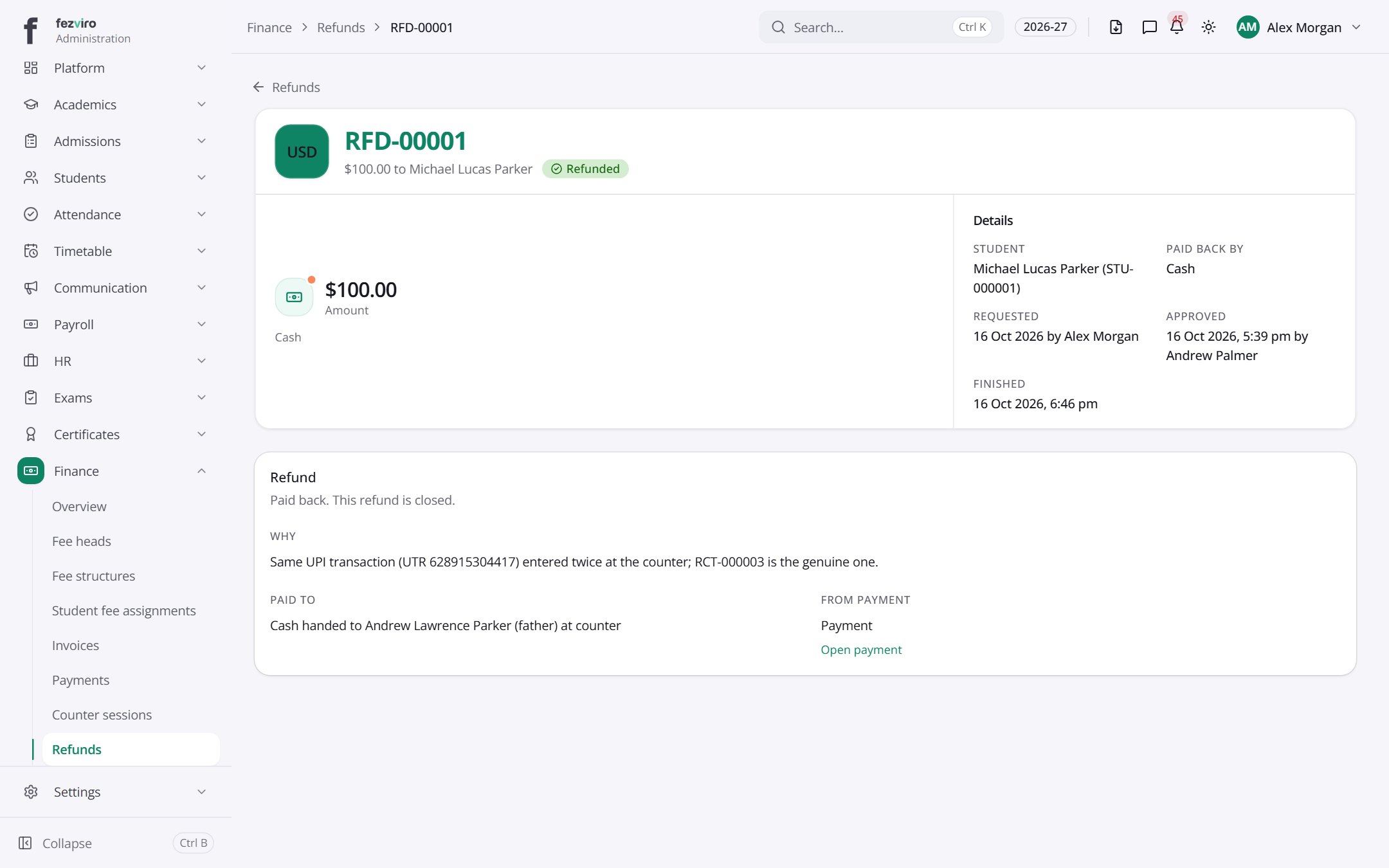Go back via the Refunds arrow link

click(286, 87)
